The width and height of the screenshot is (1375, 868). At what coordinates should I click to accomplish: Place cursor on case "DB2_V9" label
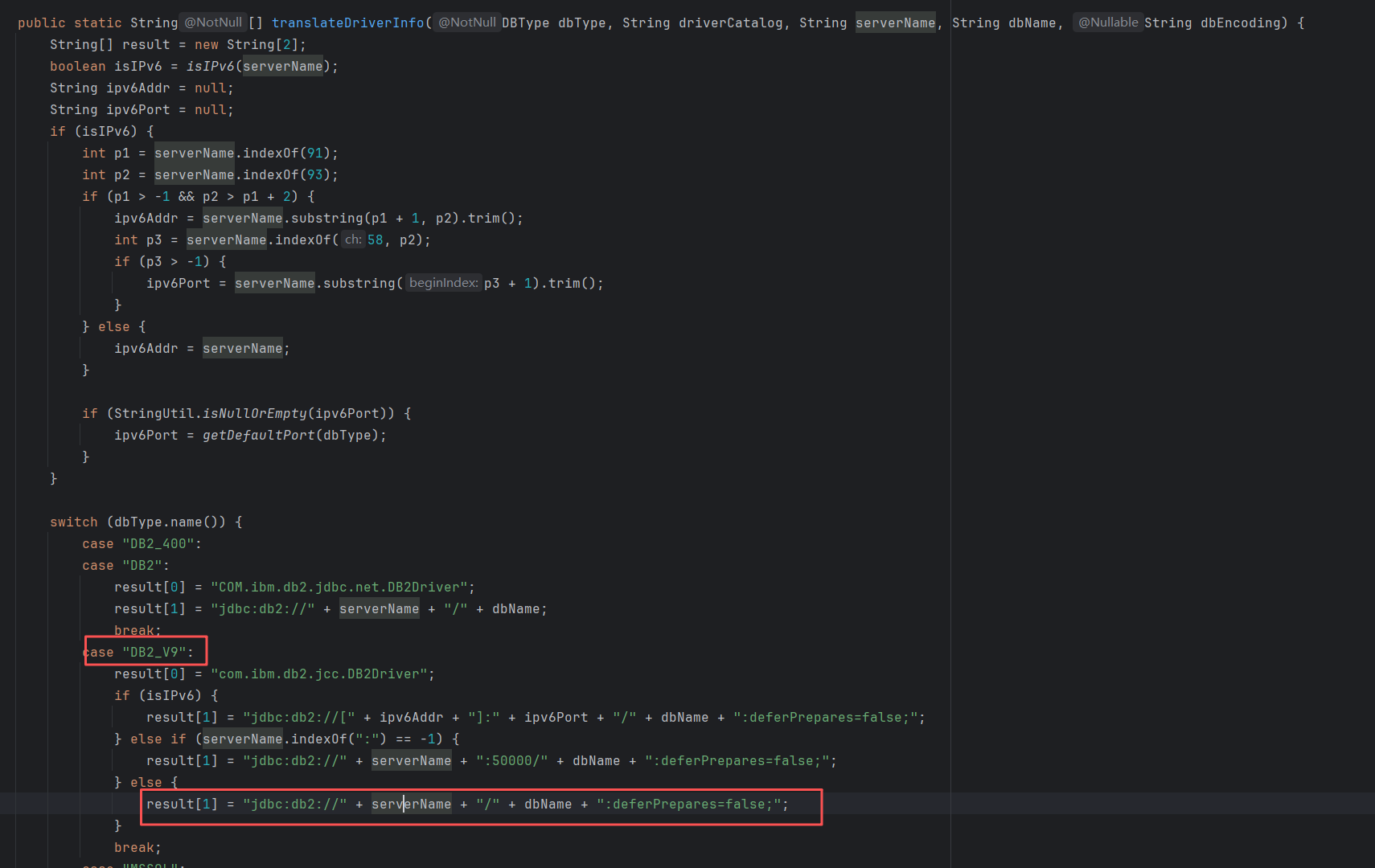(x=145, y=652)
